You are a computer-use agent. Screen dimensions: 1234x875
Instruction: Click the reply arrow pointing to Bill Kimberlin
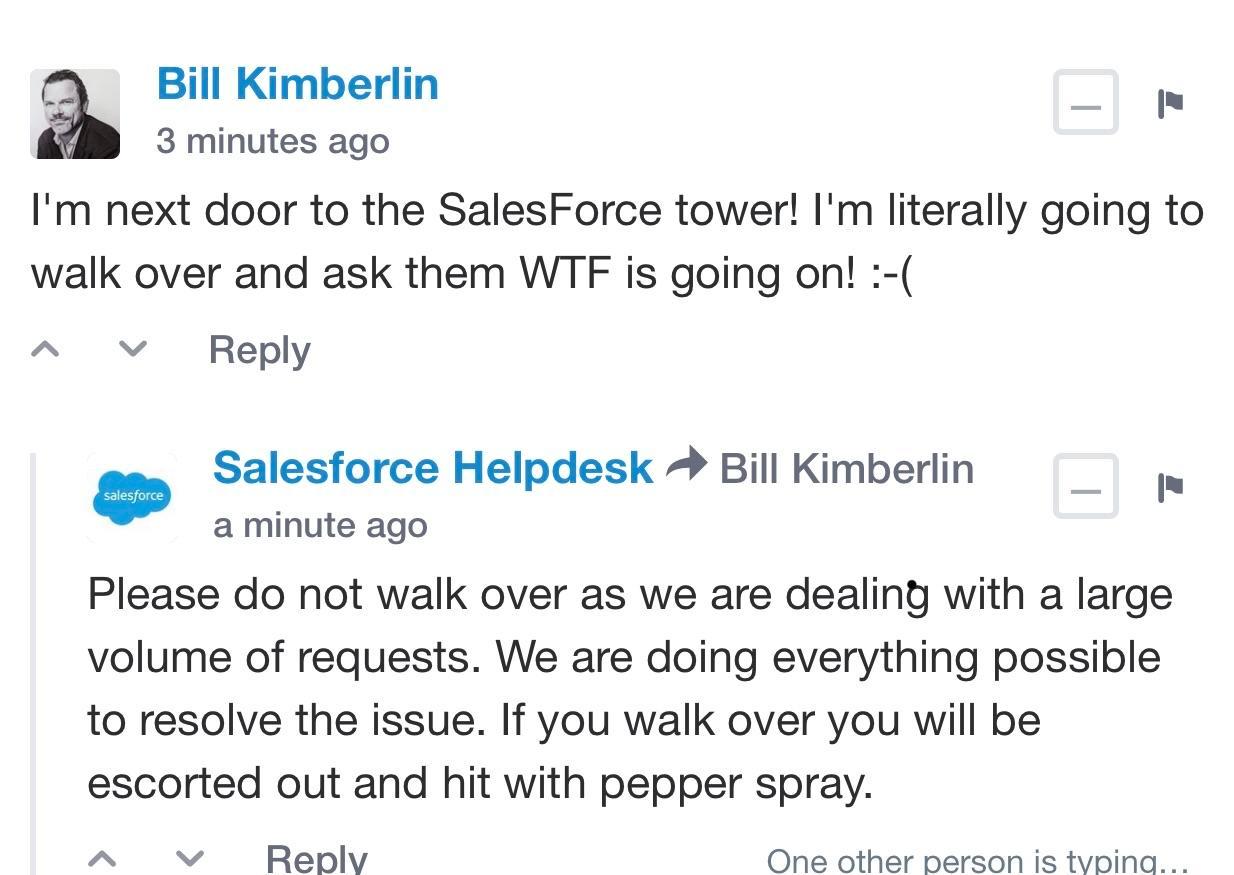tap(686, 466)
